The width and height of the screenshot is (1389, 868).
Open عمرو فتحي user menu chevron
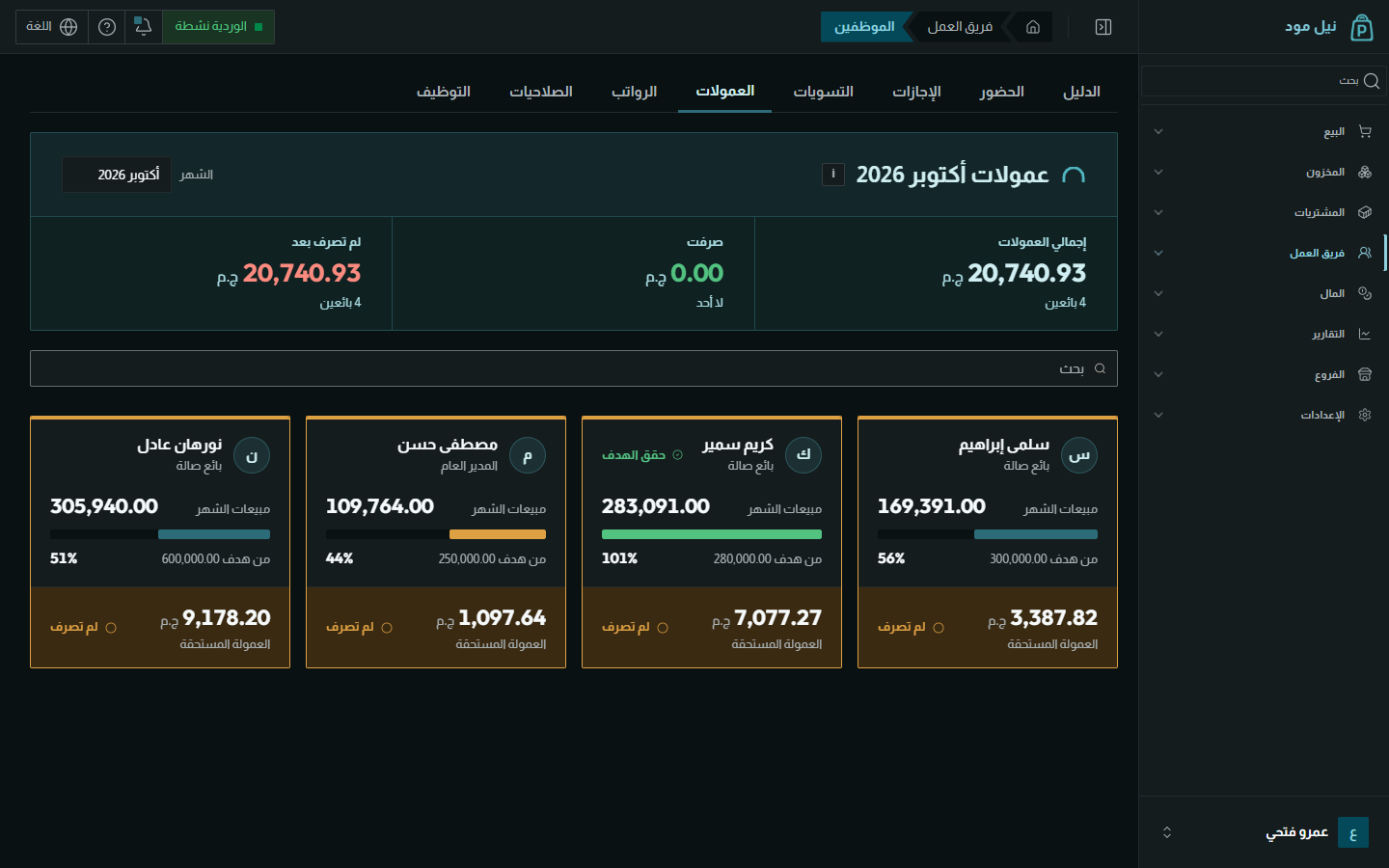[1167, 832]
